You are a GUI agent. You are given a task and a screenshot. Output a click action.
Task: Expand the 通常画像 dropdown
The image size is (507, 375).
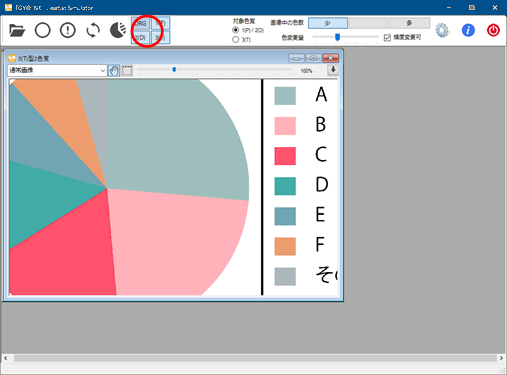click(x=57, y=70)
